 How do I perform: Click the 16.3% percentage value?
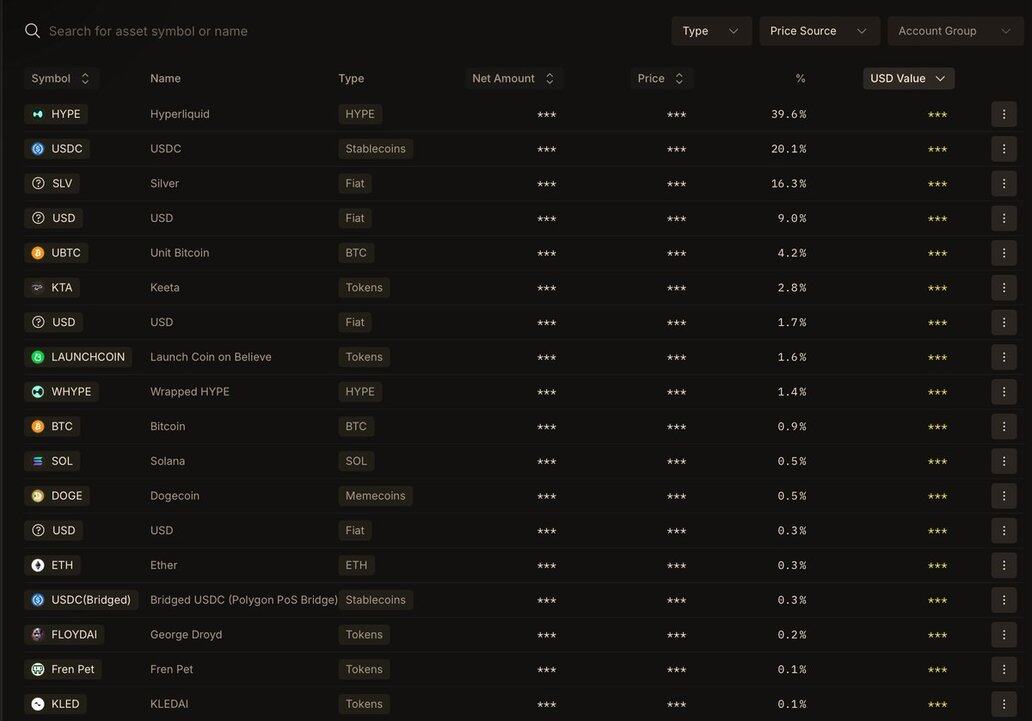(x=788, y=184)
